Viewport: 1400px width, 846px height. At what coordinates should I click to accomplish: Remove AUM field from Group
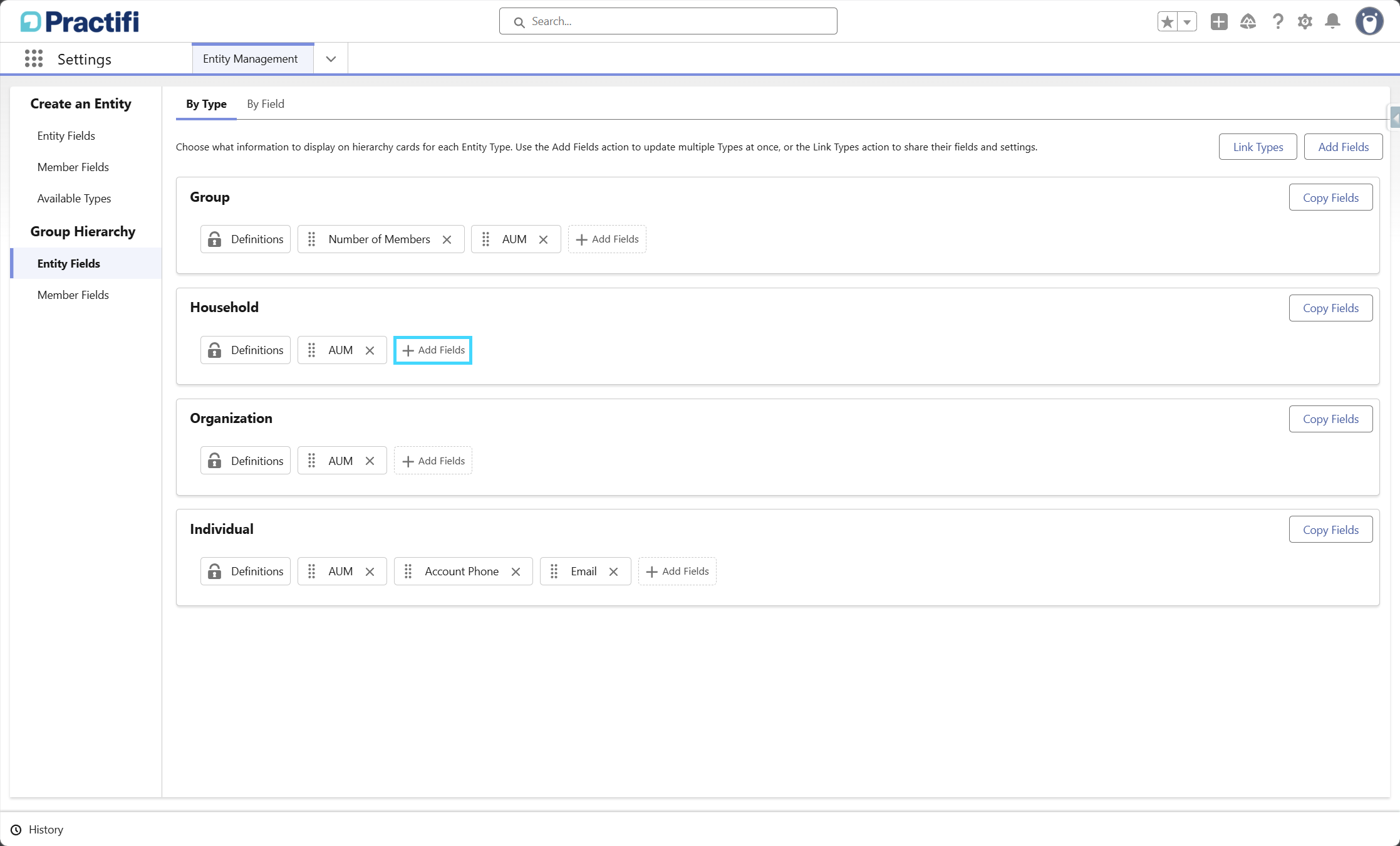coord(543,239)
